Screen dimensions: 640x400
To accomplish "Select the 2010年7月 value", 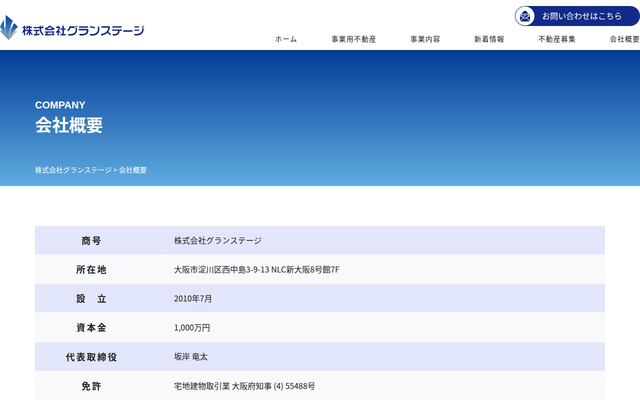I will 193,299.
